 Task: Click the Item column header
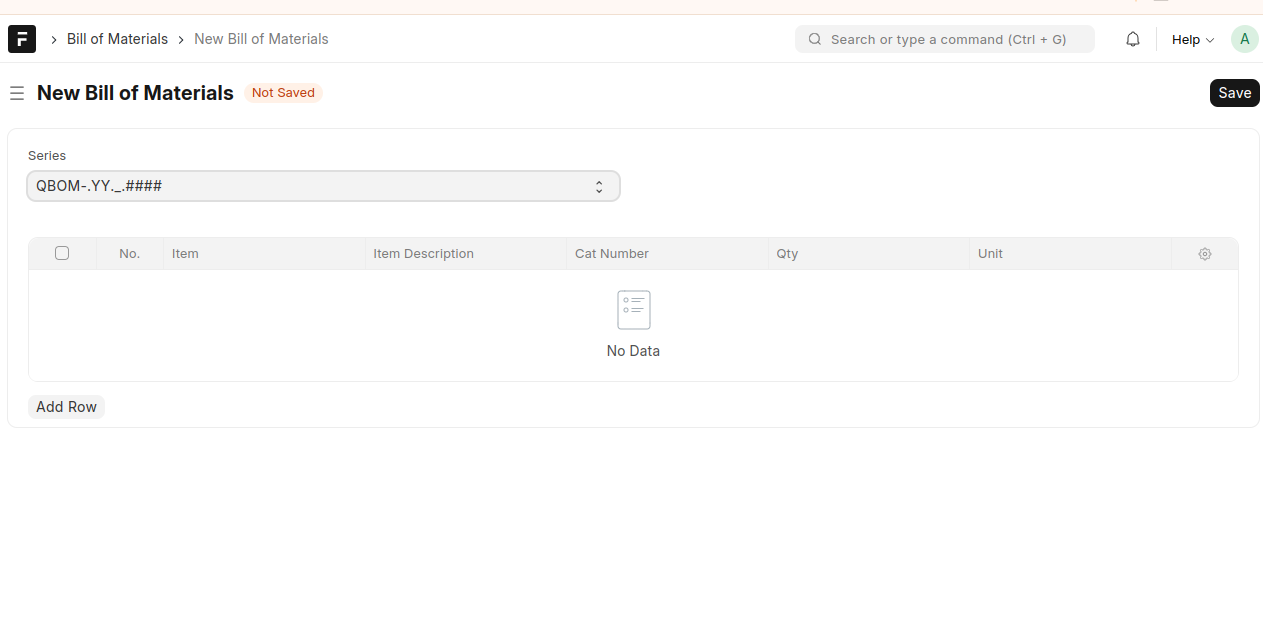tap(185, 254)
